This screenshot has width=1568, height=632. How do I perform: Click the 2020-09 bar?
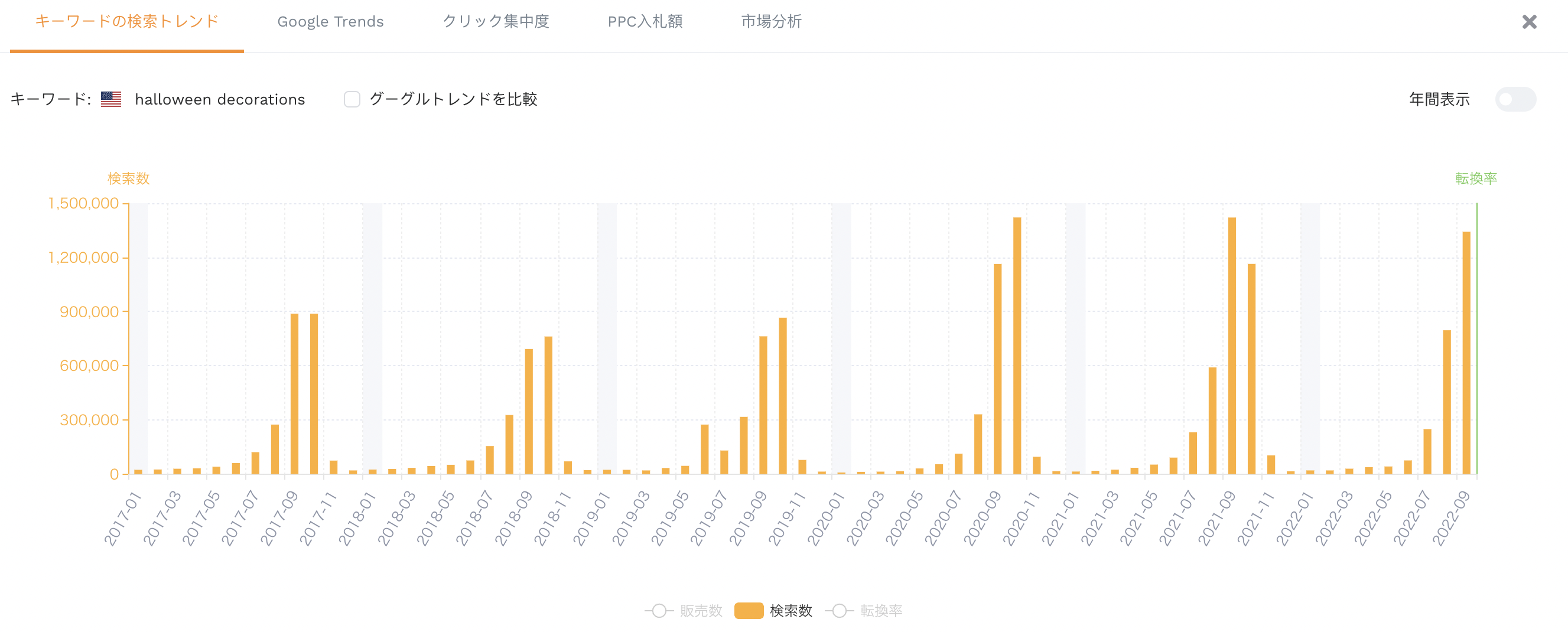pos(998,369)
